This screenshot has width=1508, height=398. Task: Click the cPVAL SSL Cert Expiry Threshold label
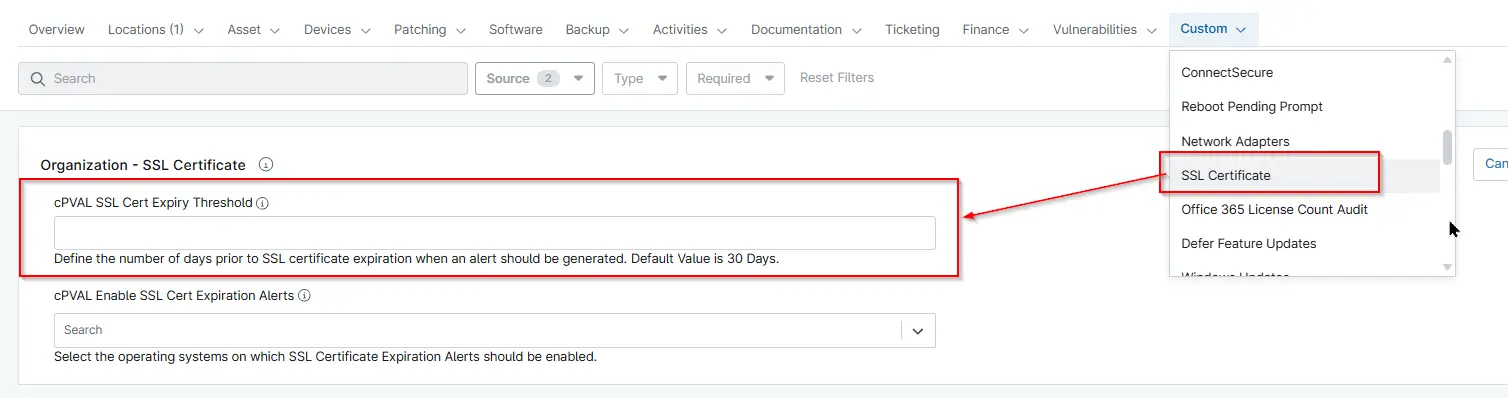[x=153, y=203]
